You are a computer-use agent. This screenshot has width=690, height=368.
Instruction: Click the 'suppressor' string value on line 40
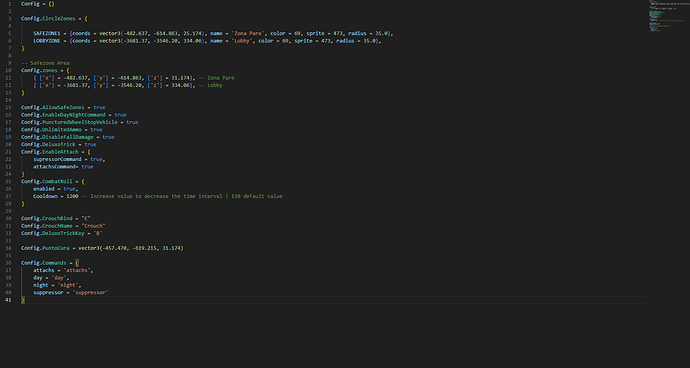point(91,292)
